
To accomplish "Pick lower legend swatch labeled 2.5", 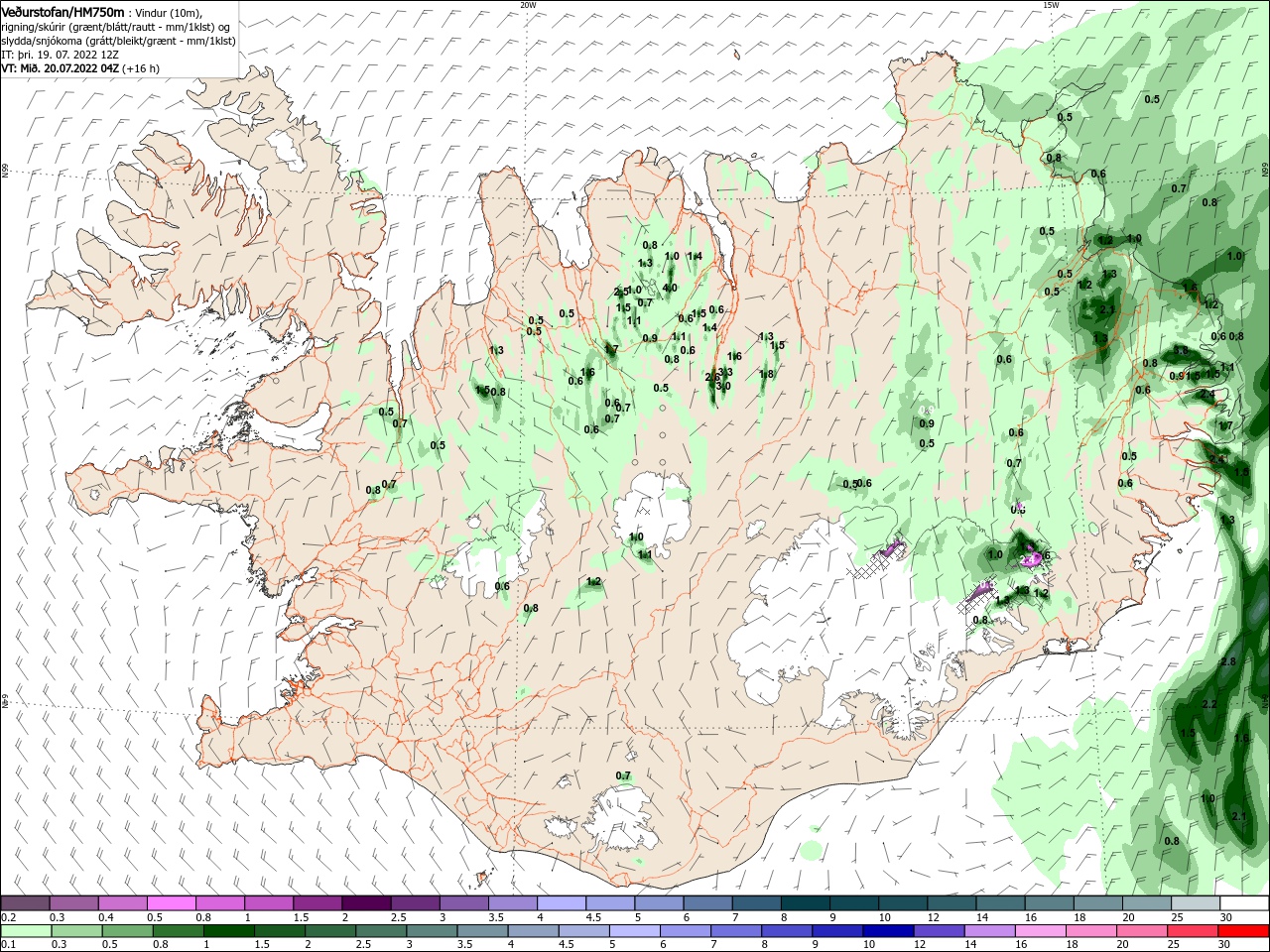I will (x=381, y=931).
